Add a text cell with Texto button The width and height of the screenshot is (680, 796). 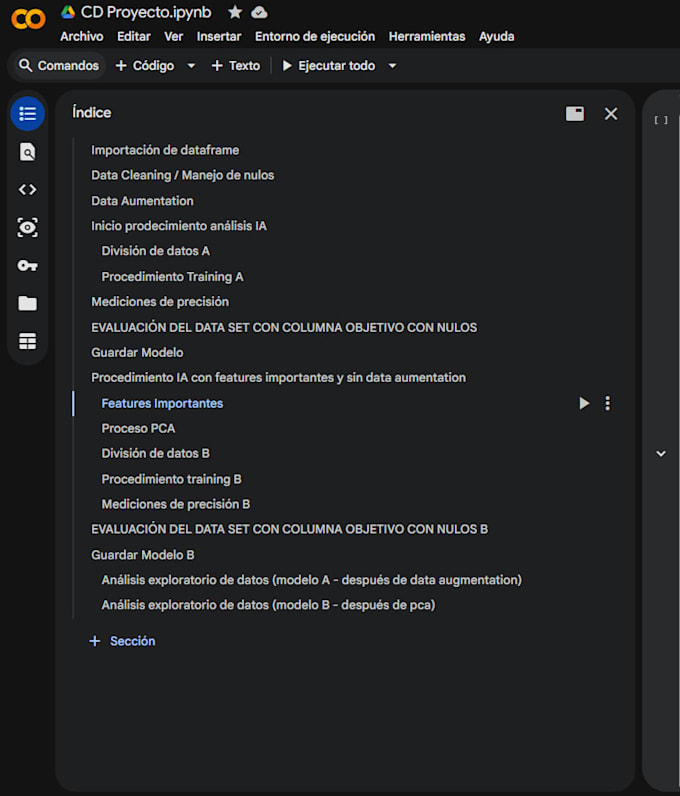(x=236, y=66)
